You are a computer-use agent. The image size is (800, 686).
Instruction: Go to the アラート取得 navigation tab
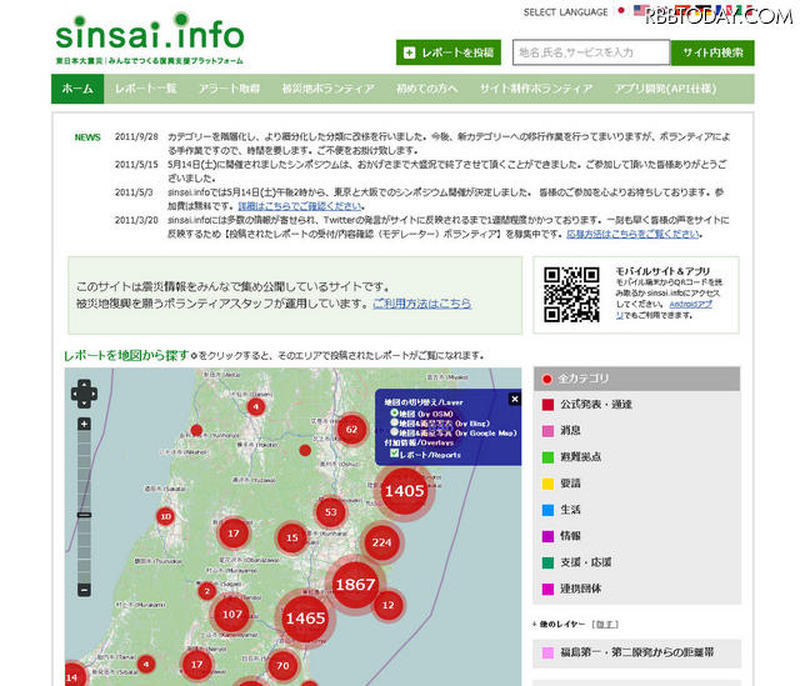coord(228,89)
